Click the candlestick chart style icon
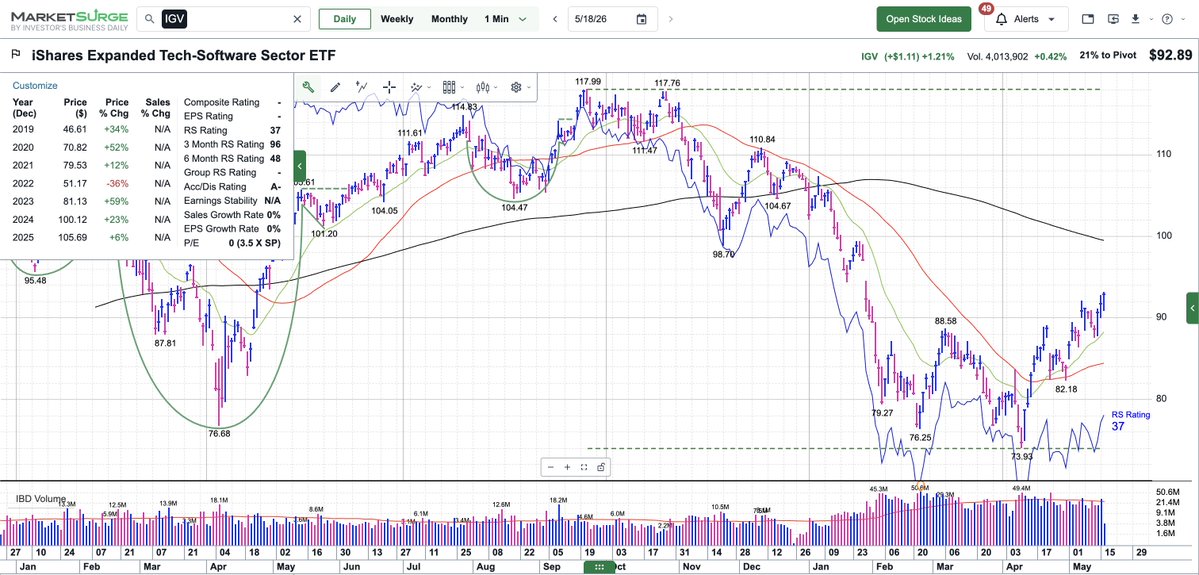 pyautogui.click(x=482, y=87)
